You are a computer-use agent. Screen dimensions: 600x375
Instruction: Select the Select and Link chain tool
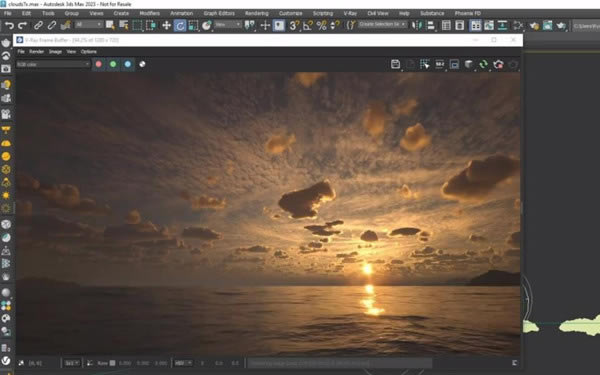tap(38, 26)
